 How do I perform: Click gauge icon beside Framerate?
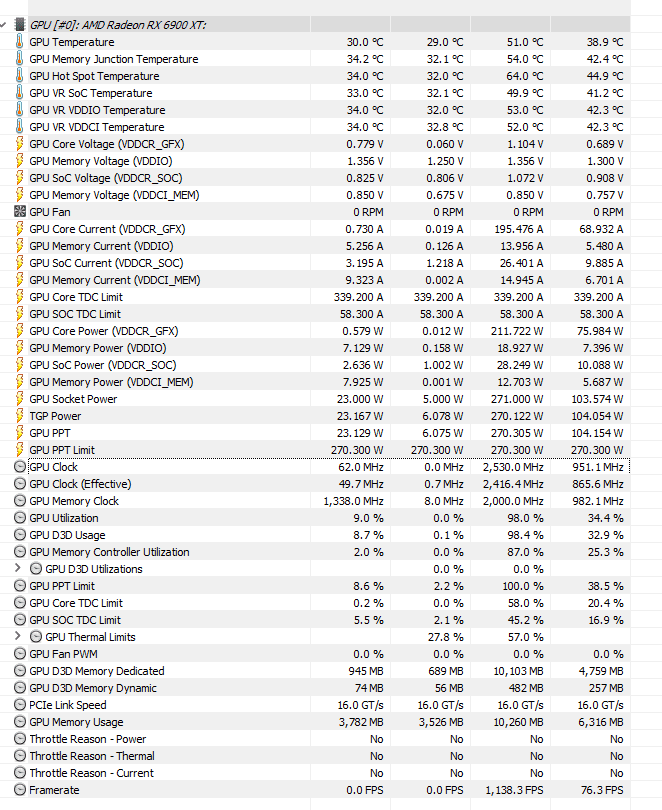coord(20,790)
